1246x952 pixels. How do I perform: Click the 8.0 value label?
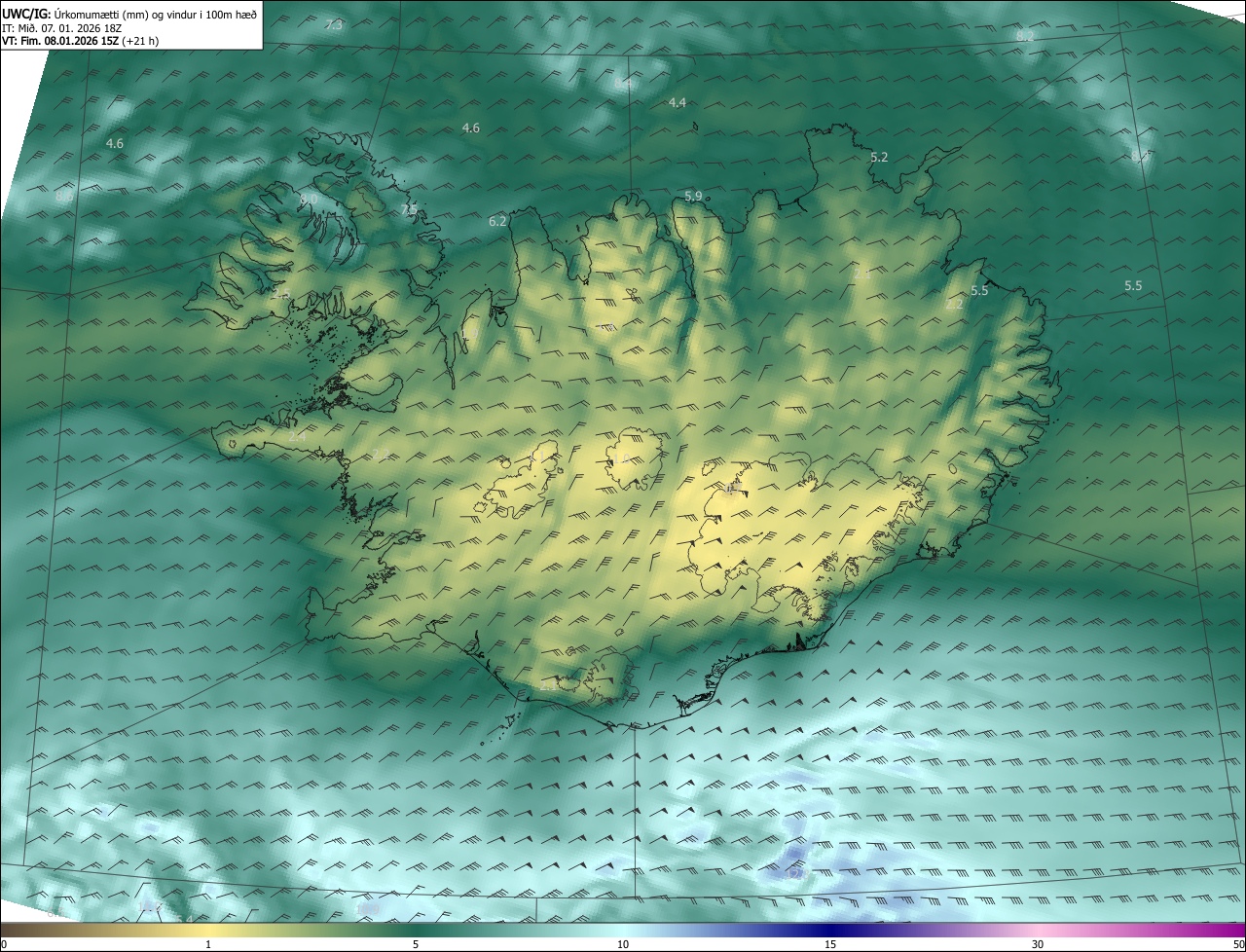pyautogui.click(x=309, y=200)
